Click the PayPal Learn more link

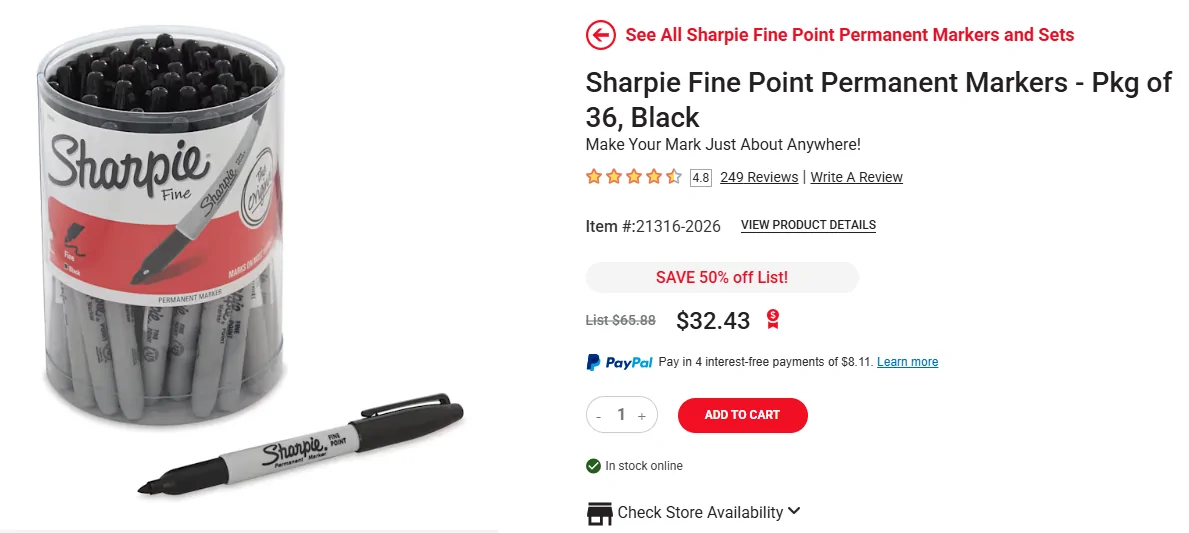[x=908, y=362]
